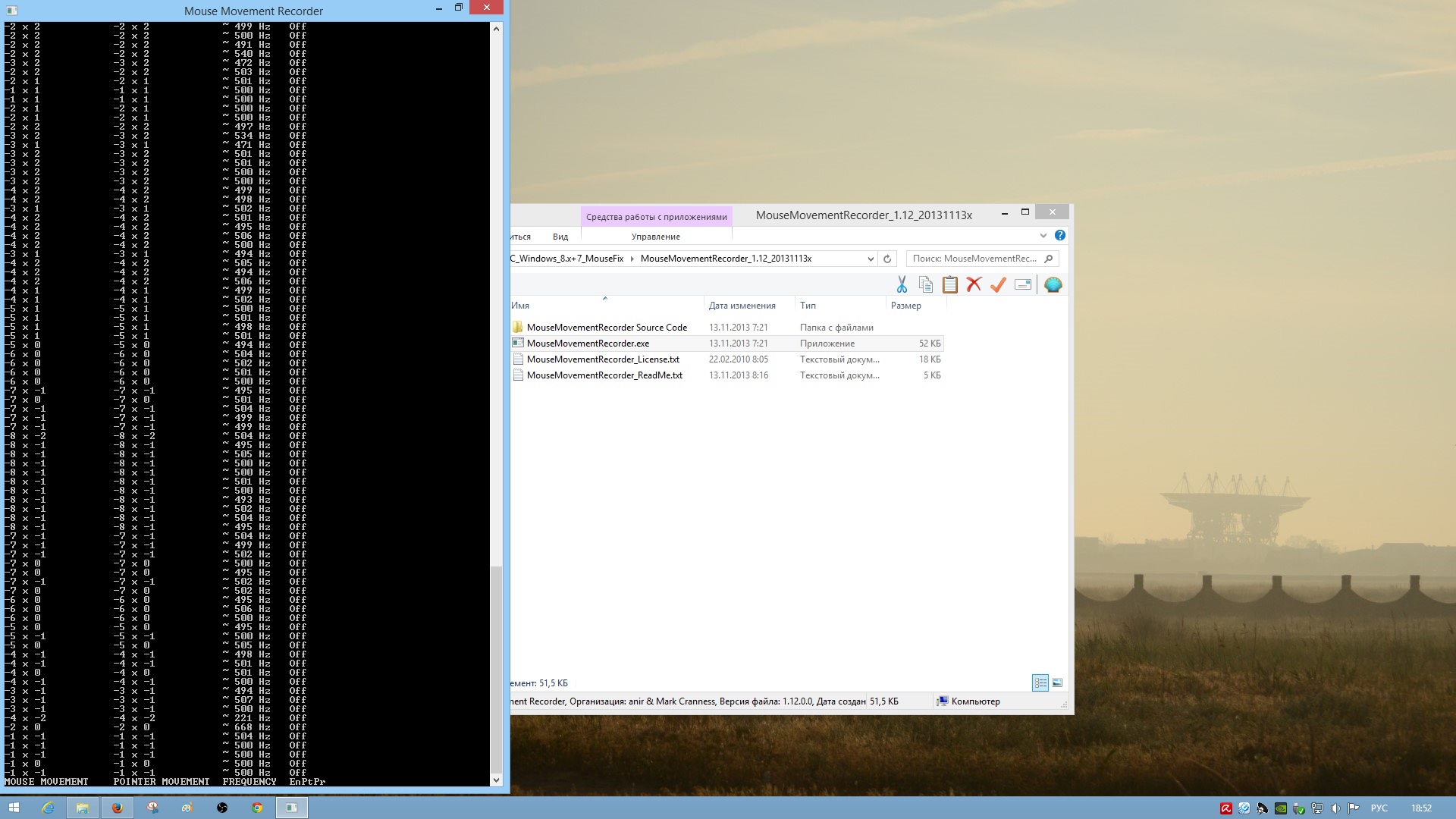Click the blue Explorer help icon
The height and width of the screenshot is (819, 1456).
tap(1060, 235)
